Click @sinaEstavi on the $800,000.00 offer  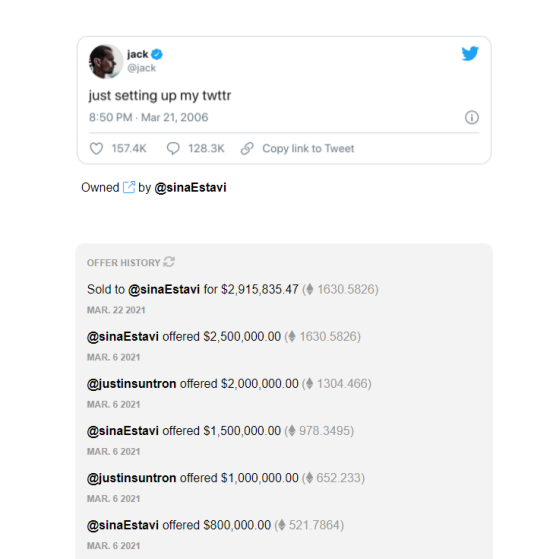[123, 525]
